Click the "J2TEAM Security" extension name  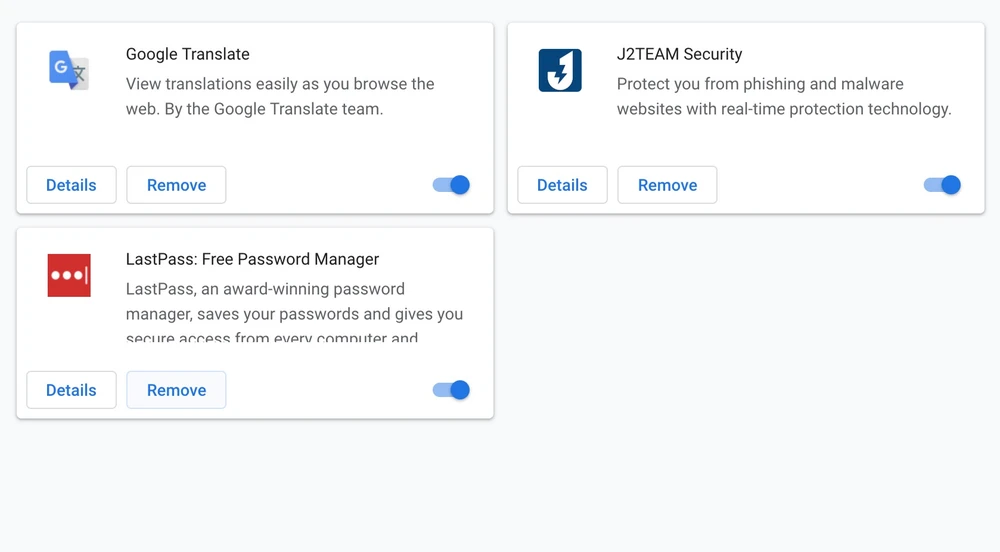(x=680, y=54)
